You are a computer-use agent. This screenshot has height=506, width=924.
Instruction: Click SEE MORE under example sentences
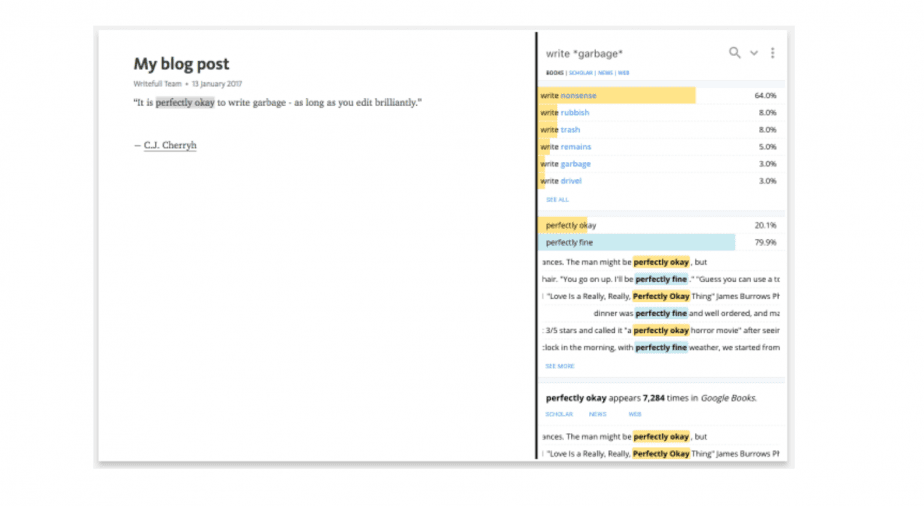pyautogui.click(x=560, y=366)
